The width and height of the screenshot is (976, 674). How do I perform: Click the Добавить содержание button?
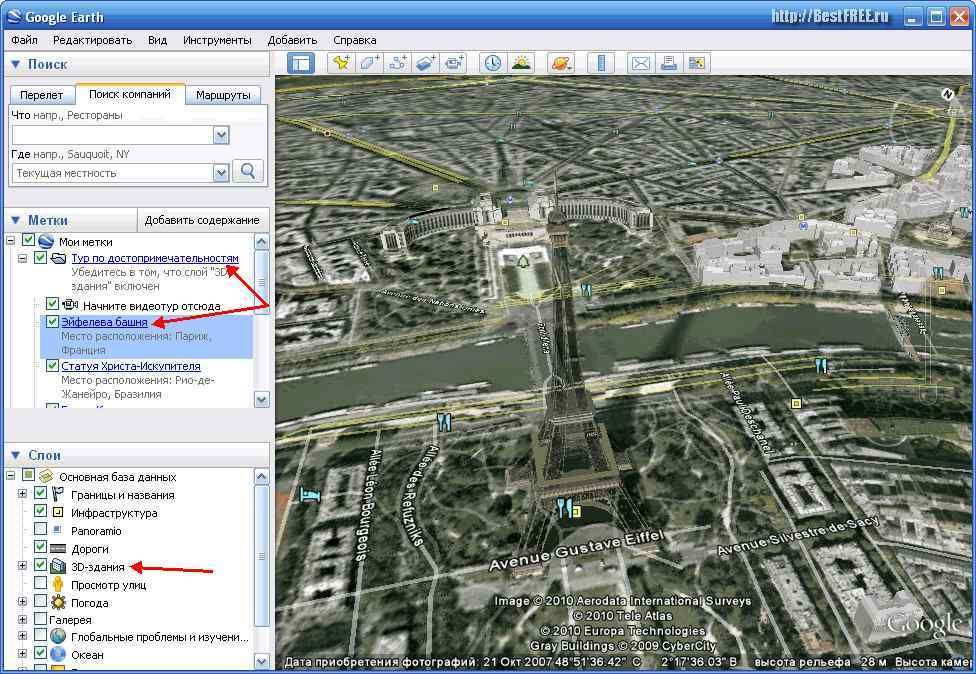202,220
